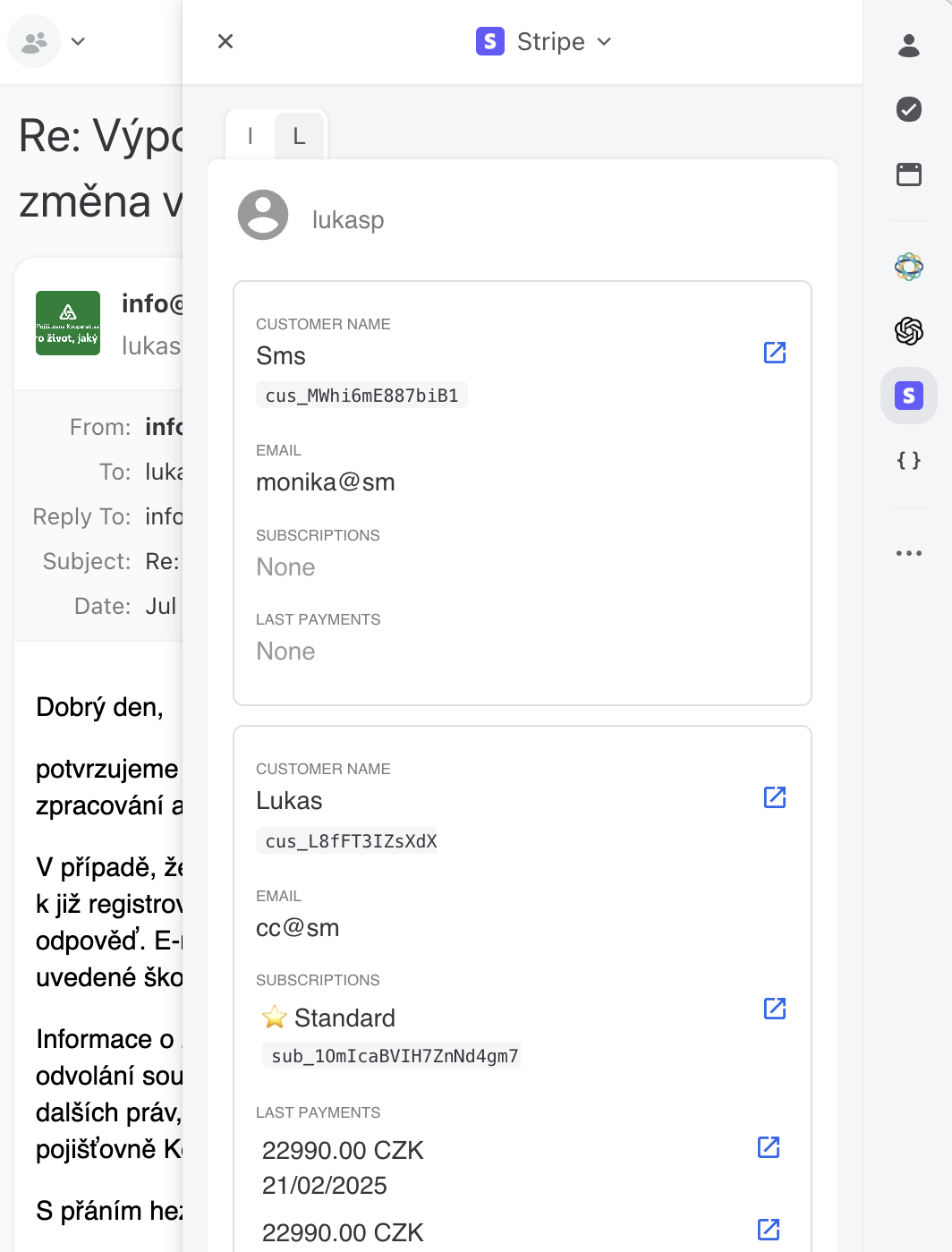952x1252 pixels.
Task: Open the curly braces code sidebar icon
Action: pyautogui.click(x=909, y=460)
